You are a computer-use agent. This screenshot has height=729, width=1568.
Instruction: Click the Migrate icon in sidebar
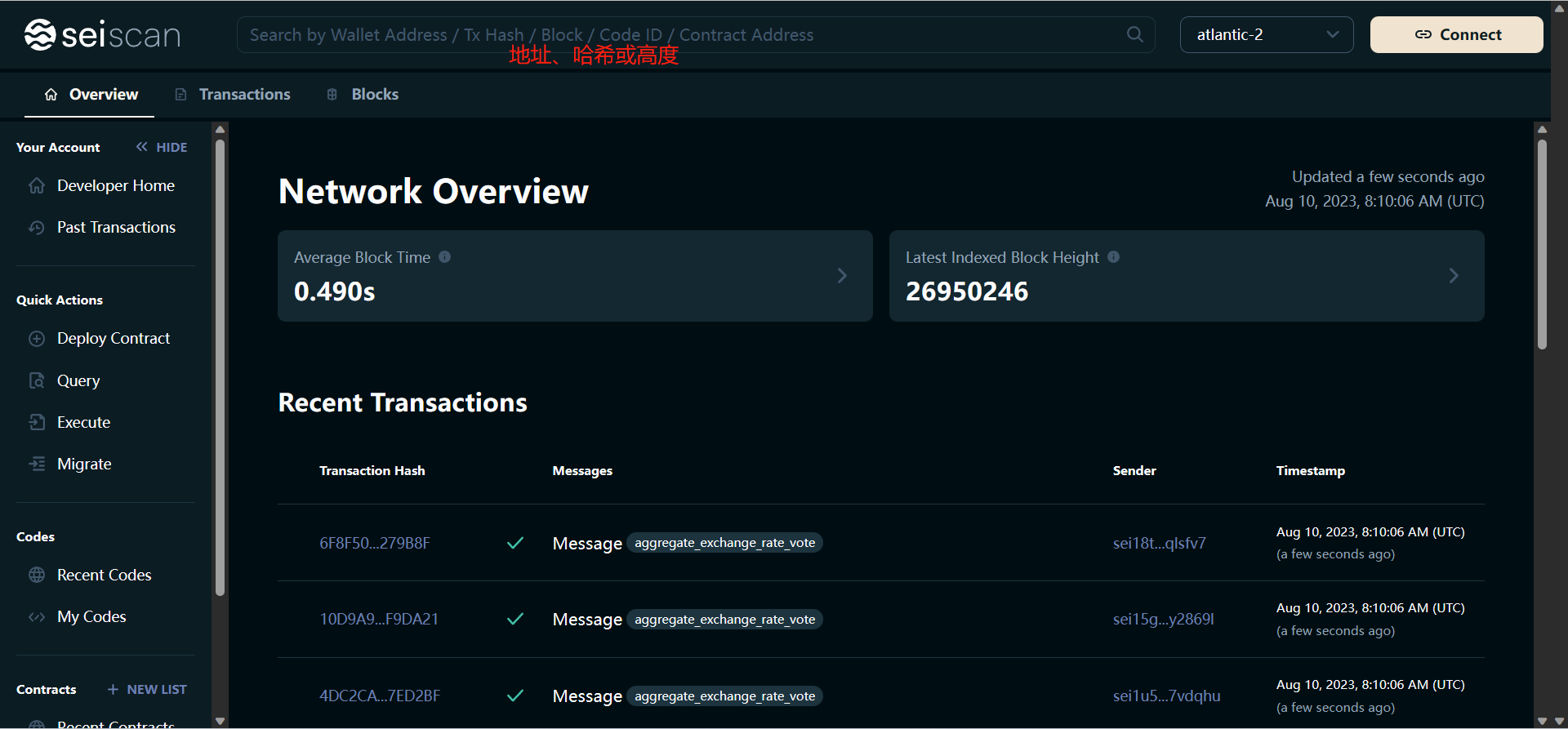click(x=37, y=464)
